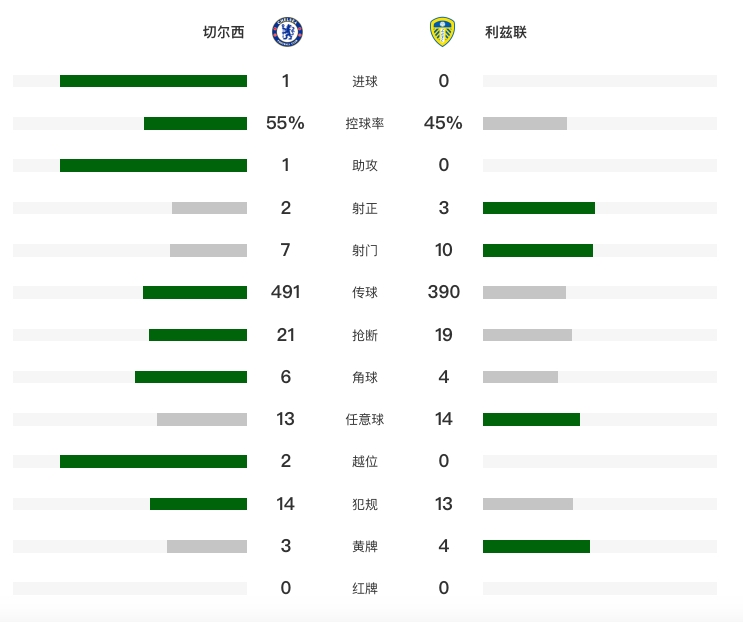The height and width of the screenshot is (622, 743).
Task: Click Chelsea's pass count 491
Action: (286, 292)
